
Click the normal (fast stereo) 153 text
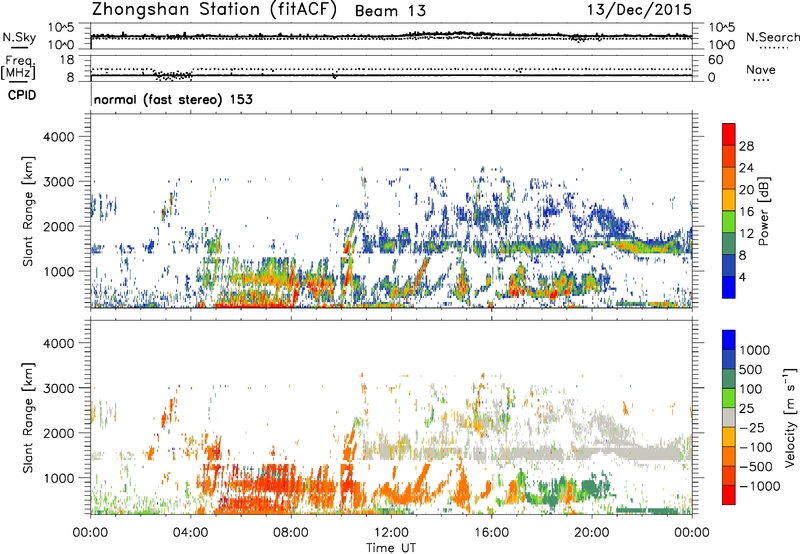point(173,99)
